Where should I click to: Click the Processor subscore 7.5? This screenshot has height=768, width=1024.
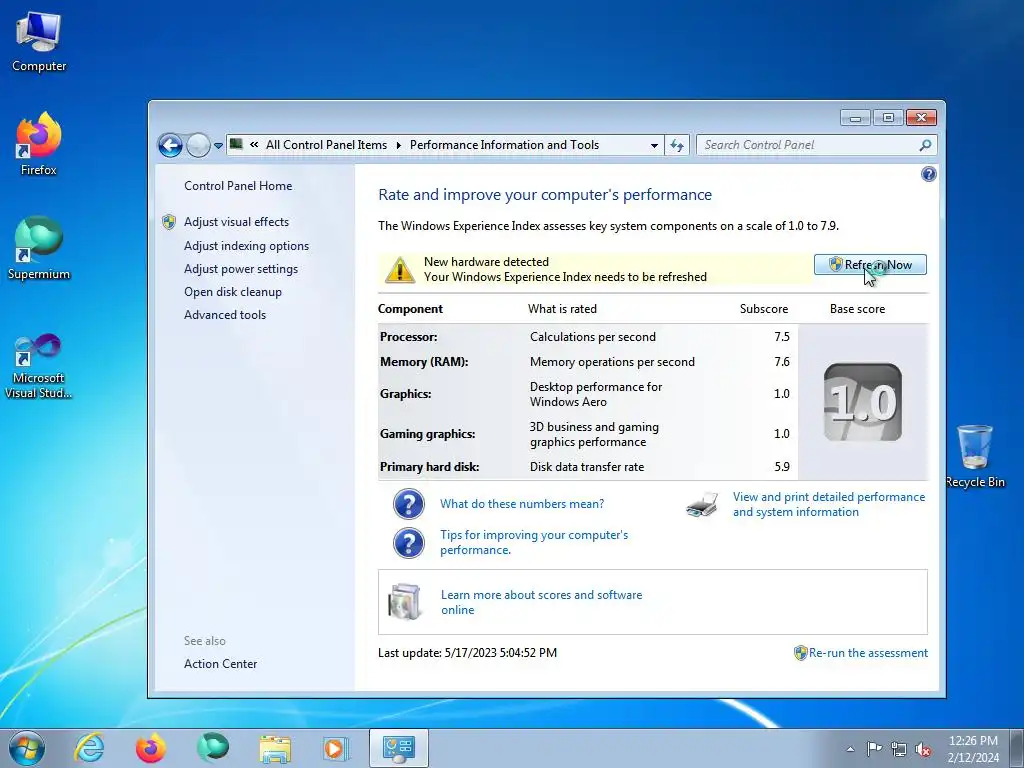point(782,336)
